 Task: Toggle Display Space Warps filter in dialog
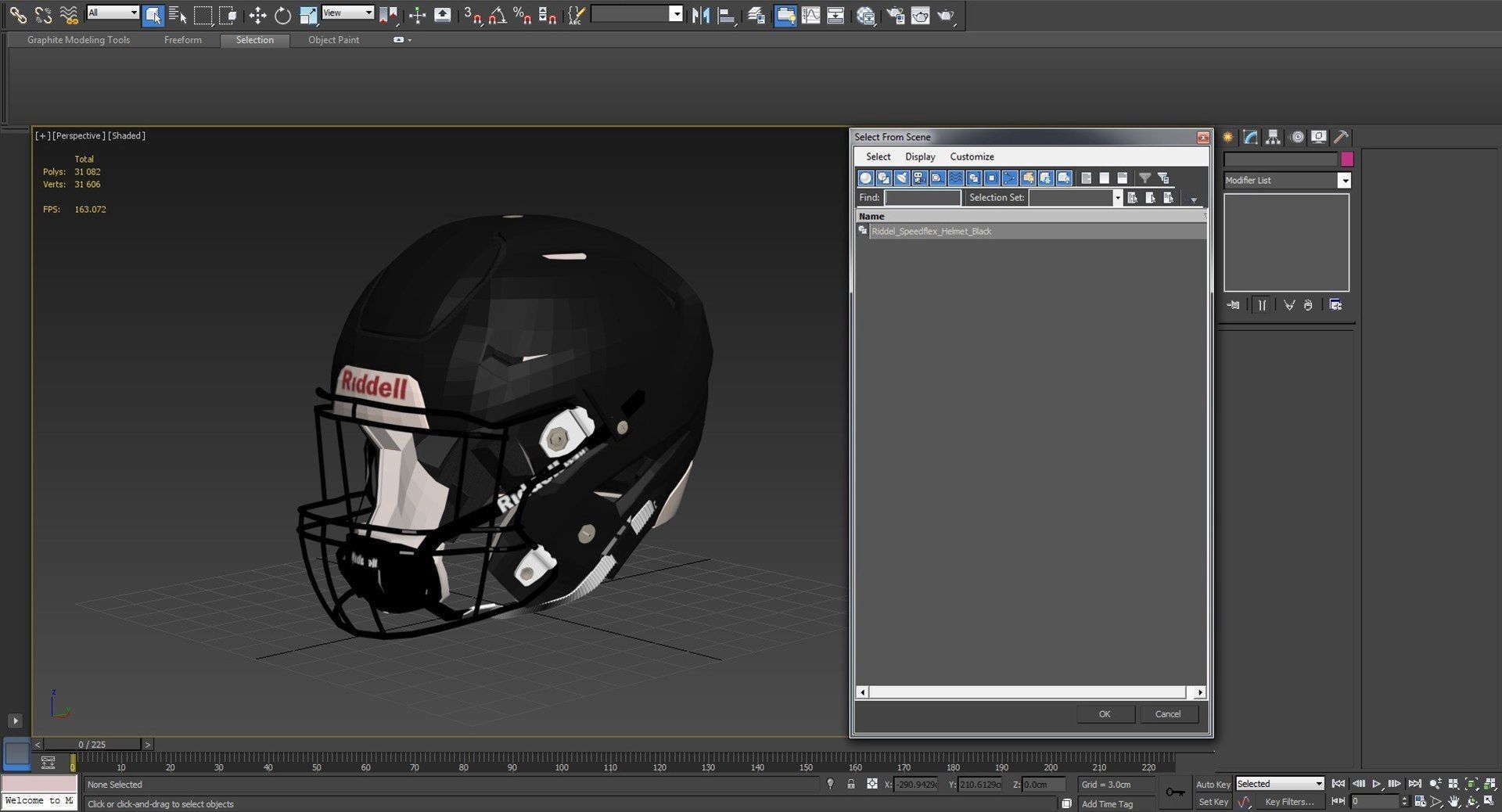(956, 178)
